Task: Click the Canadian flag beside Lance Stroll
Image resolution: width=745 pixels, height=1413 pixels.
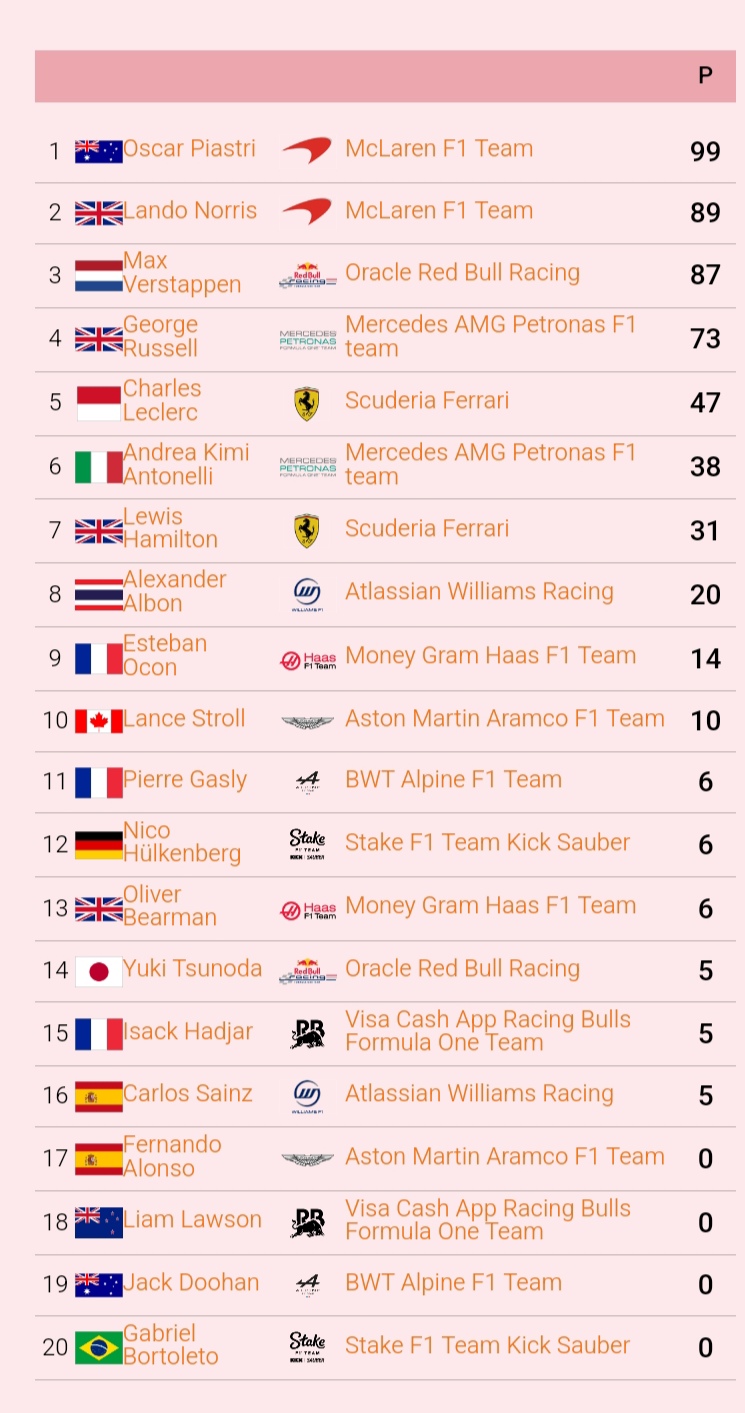Action: (99, 721)
